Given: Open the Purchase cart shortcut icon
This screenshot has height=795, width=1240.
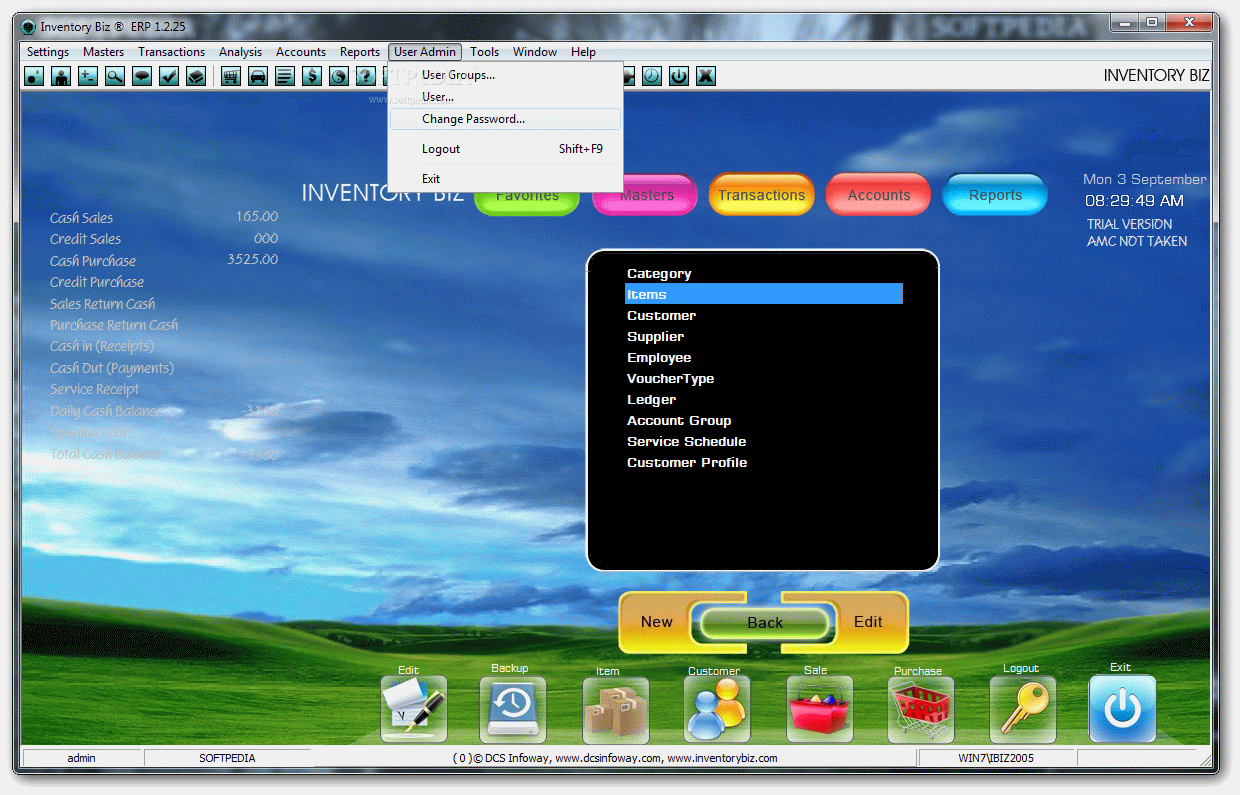Looking at the screenshot, I should coord(921,709).
